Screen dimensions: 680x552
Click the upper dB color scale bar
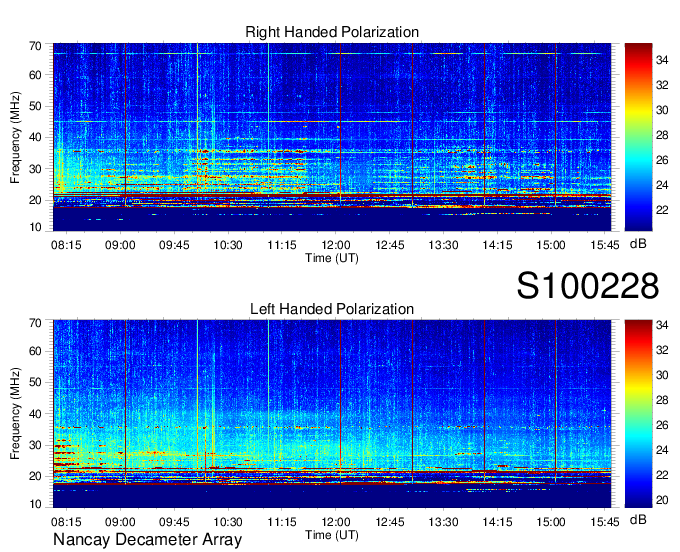pyautogui.click(x=638, y=137)
